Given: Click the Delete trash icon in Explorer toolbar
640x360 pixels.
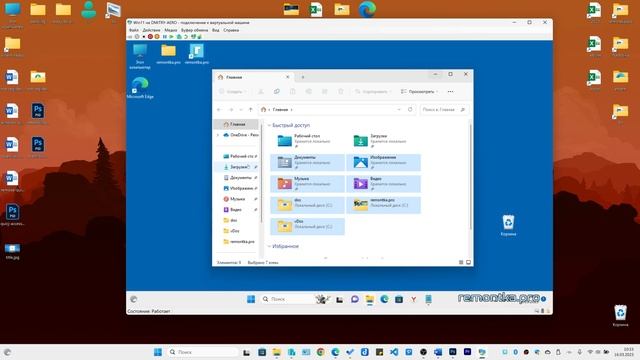Looking at the screenshot, I should (x=341, y=92).
